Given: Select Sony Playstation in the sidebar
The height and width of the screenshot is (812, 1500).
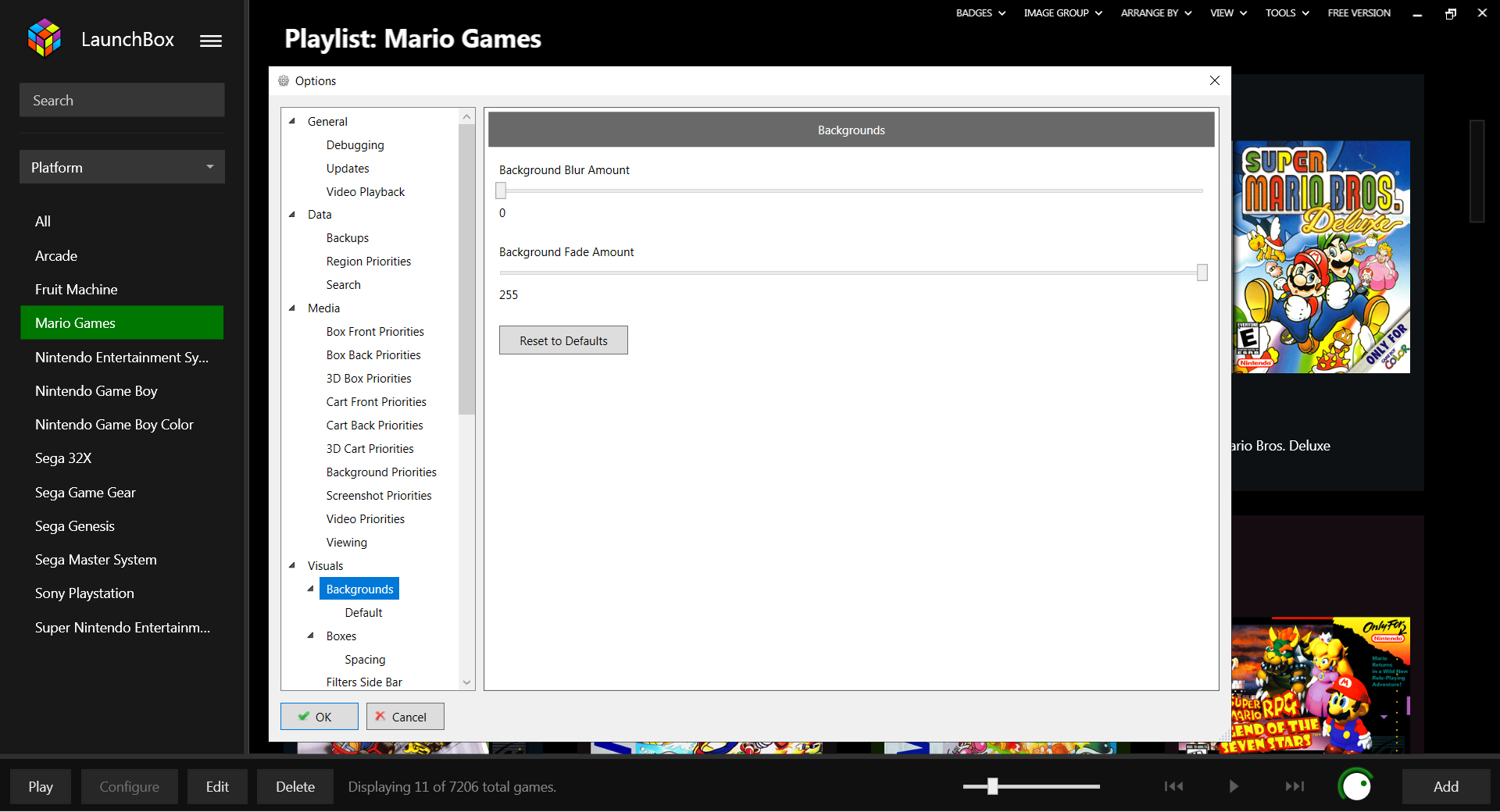Looking at the screenshot, I should pos(122,593).
